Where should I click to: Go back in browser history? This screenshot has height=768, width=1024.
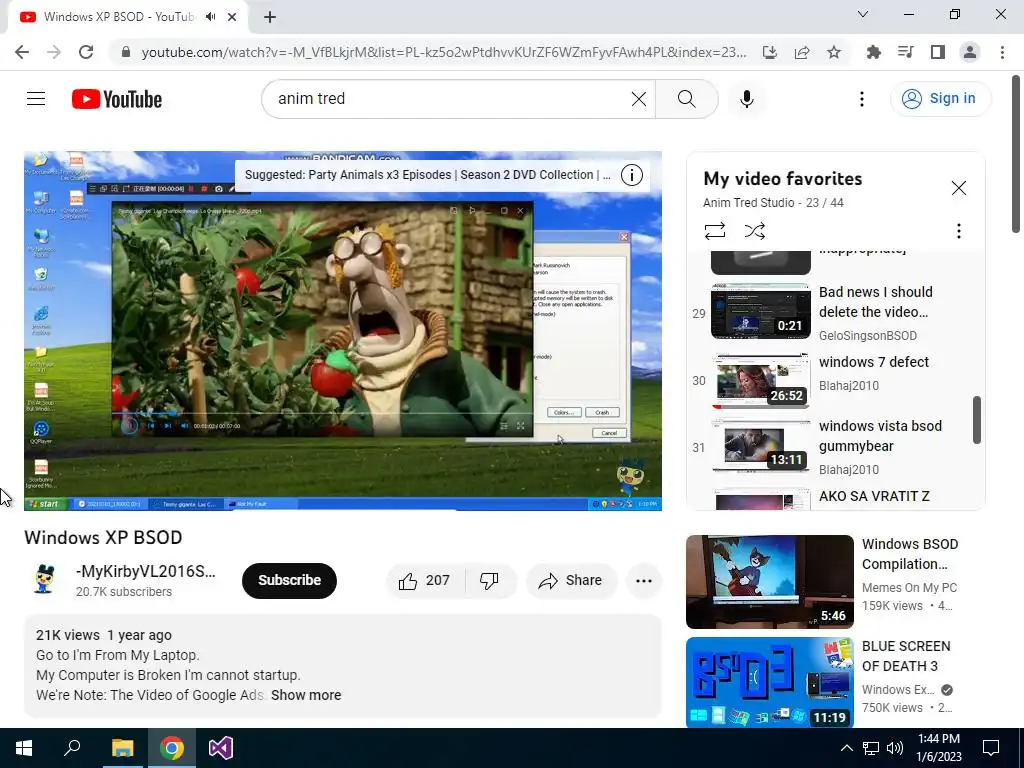click(22, 52)
